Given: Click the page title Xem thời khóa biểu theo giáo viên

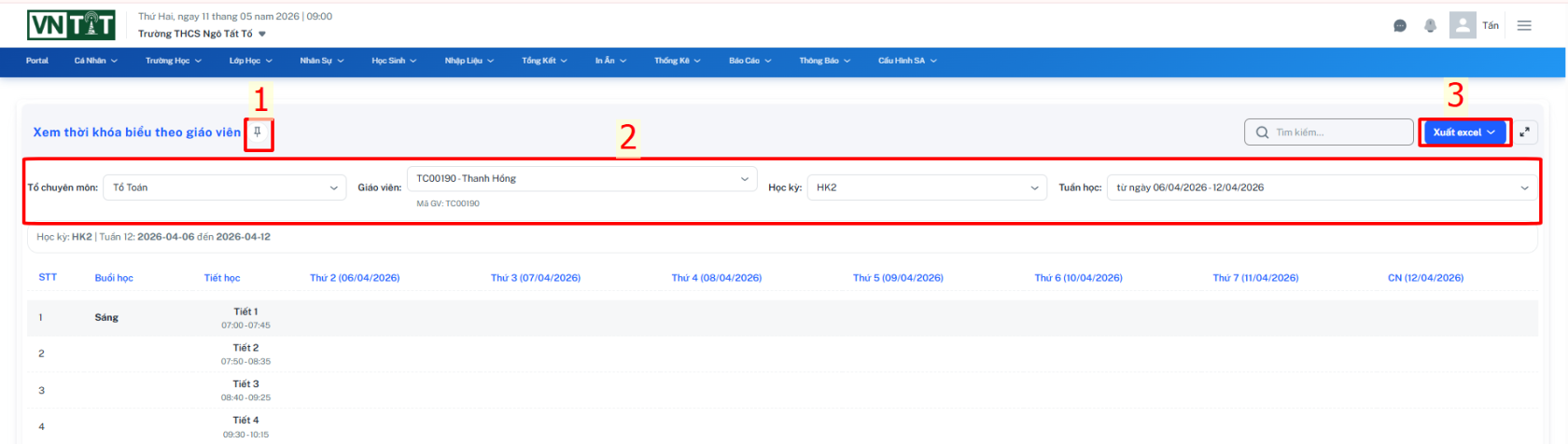Looking at the screenshot, I should [x=136, y=132].
